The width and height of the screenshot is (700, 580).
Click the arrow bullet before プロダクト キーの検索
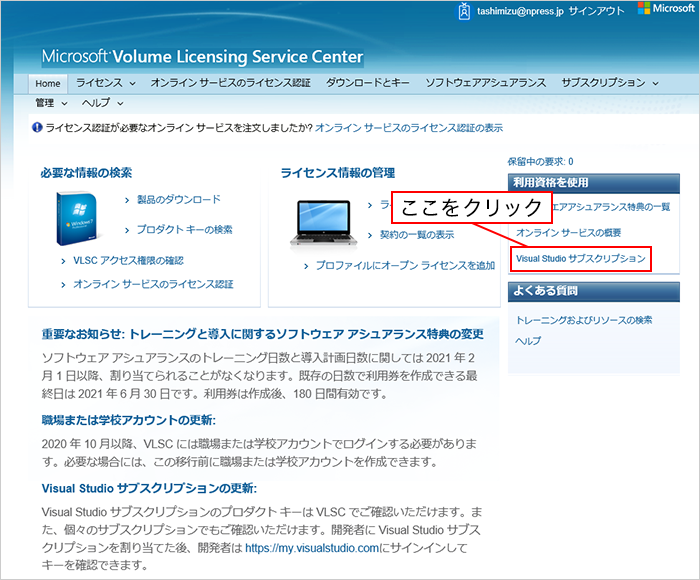(x=127, y=230)
